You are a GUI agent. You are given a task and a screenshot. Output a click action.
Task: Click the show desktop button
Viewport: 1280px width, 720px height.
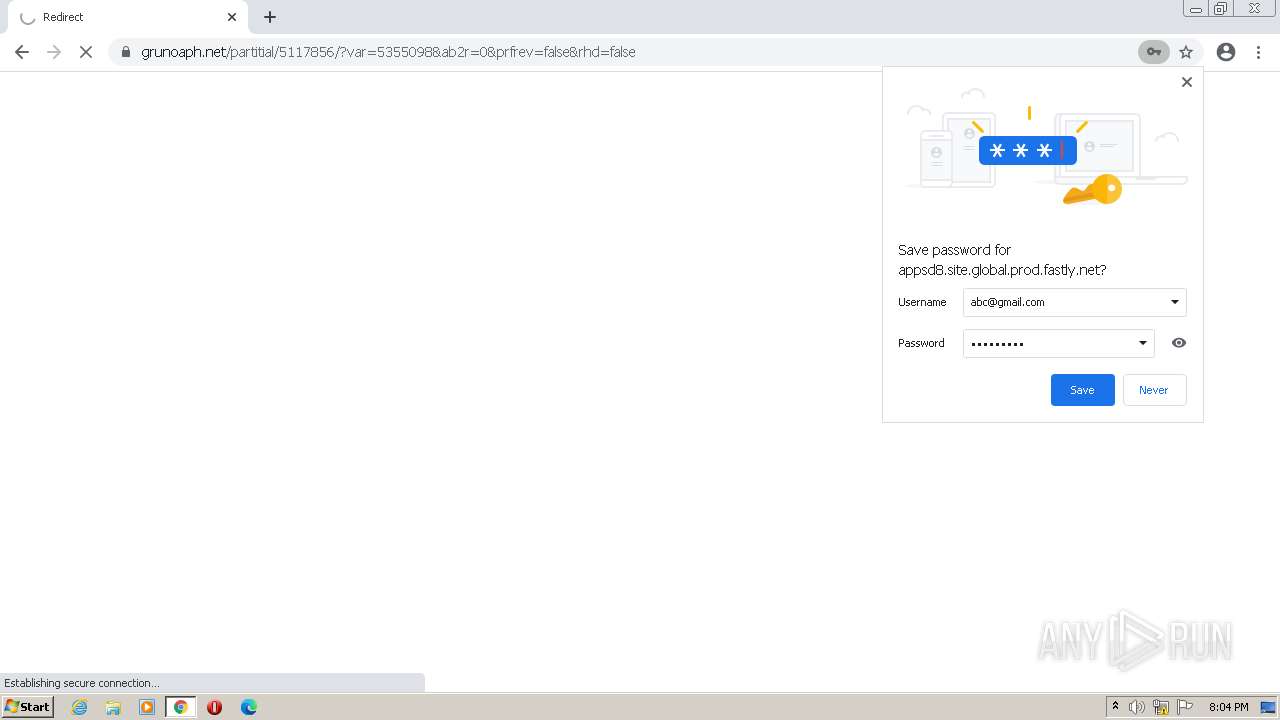click(x=1268, y=707)
